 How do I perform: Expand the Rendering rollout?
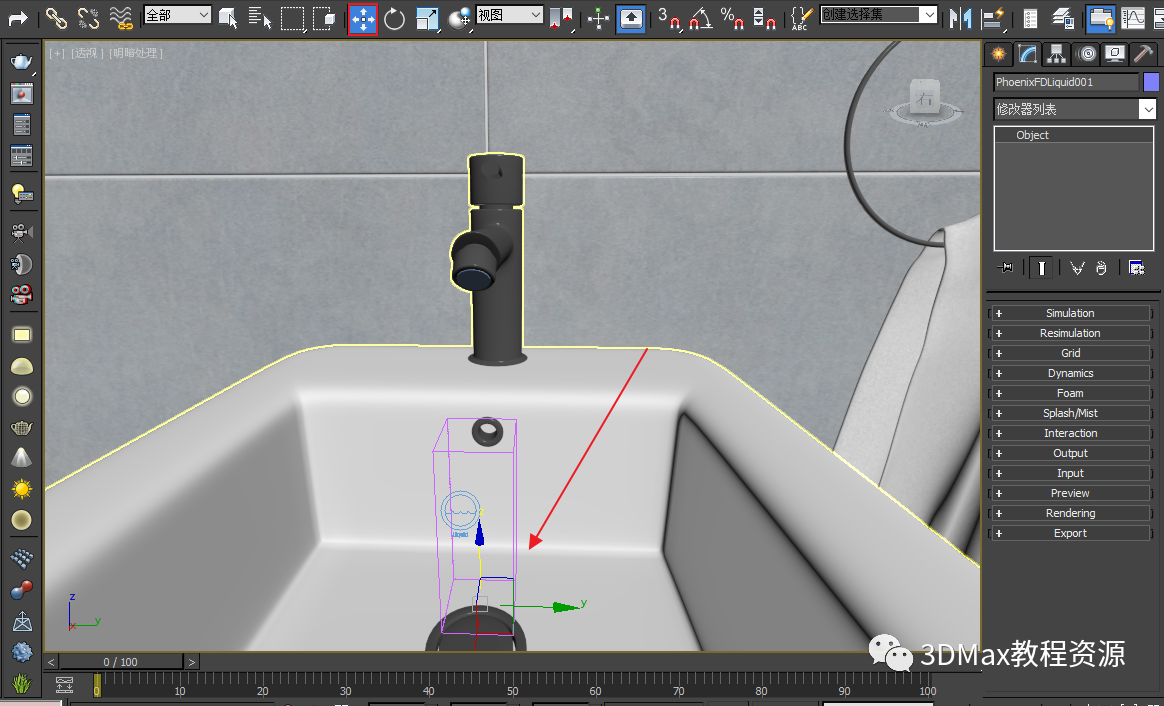pos(1070,513)
